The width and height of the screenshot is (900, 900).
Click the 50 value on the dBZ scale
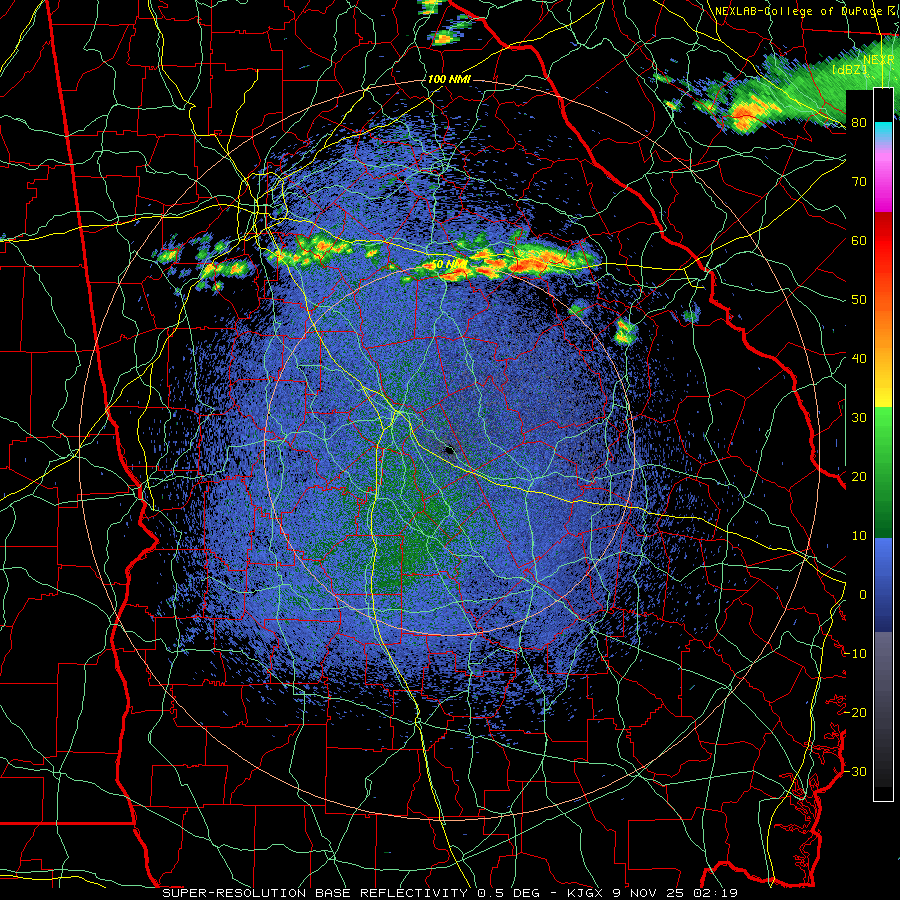pos(859,300)
